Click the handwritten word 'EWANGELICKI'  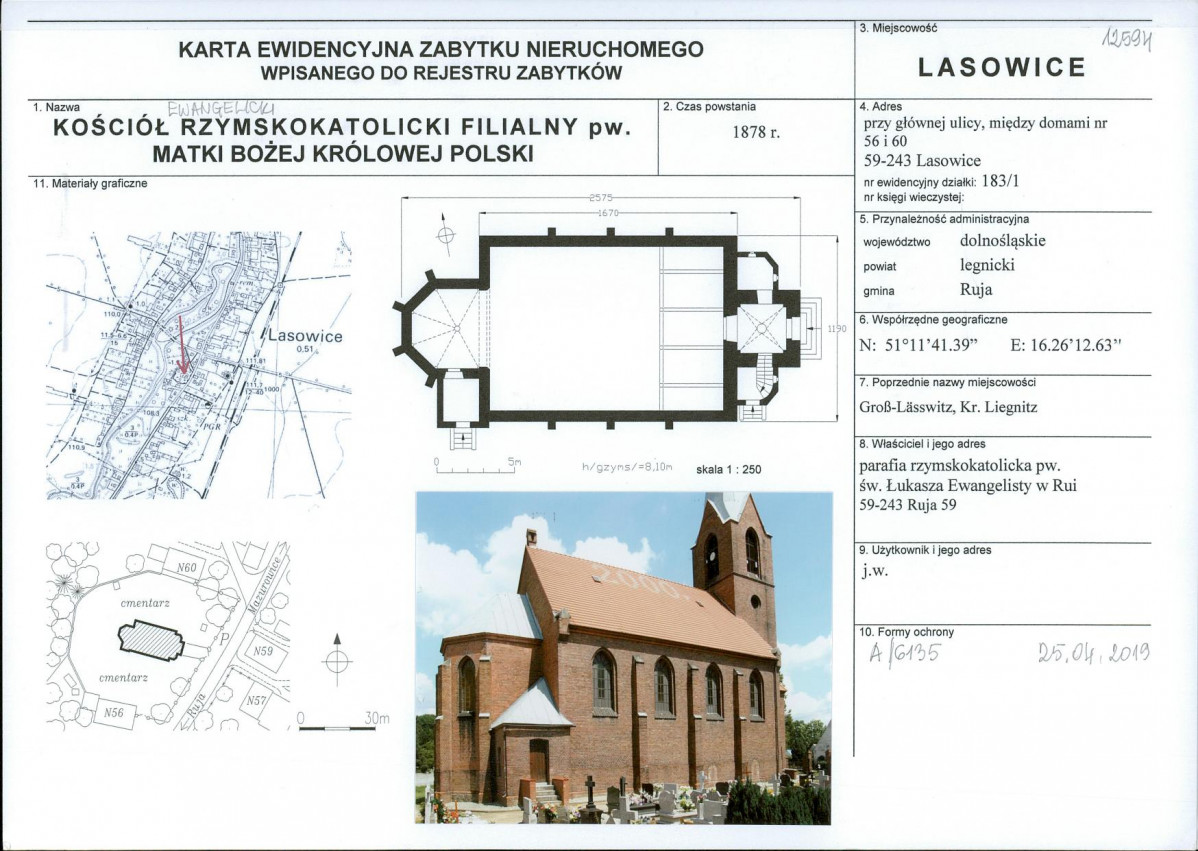pyautogui.click(x=222, y=109)
